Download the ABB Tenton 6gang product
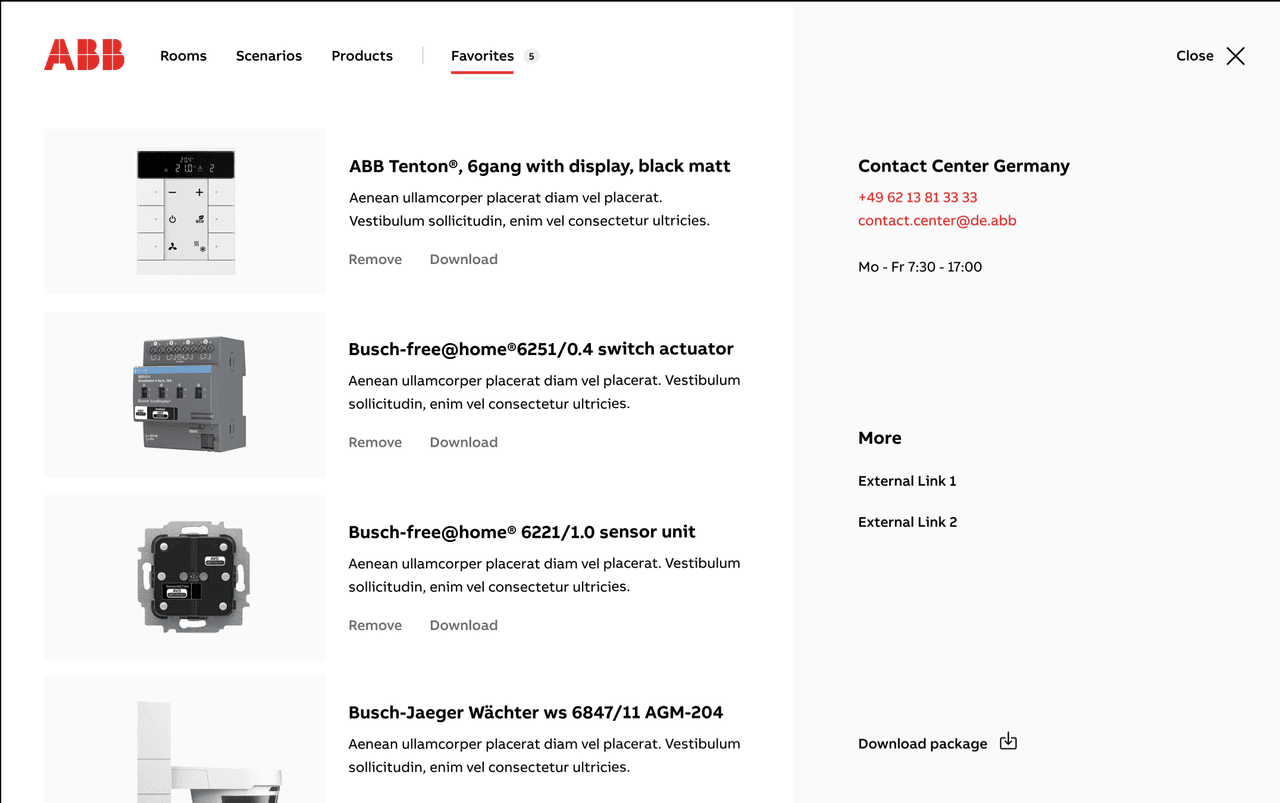The width and height of the screenshot is (1280, 803). [463, 259]
